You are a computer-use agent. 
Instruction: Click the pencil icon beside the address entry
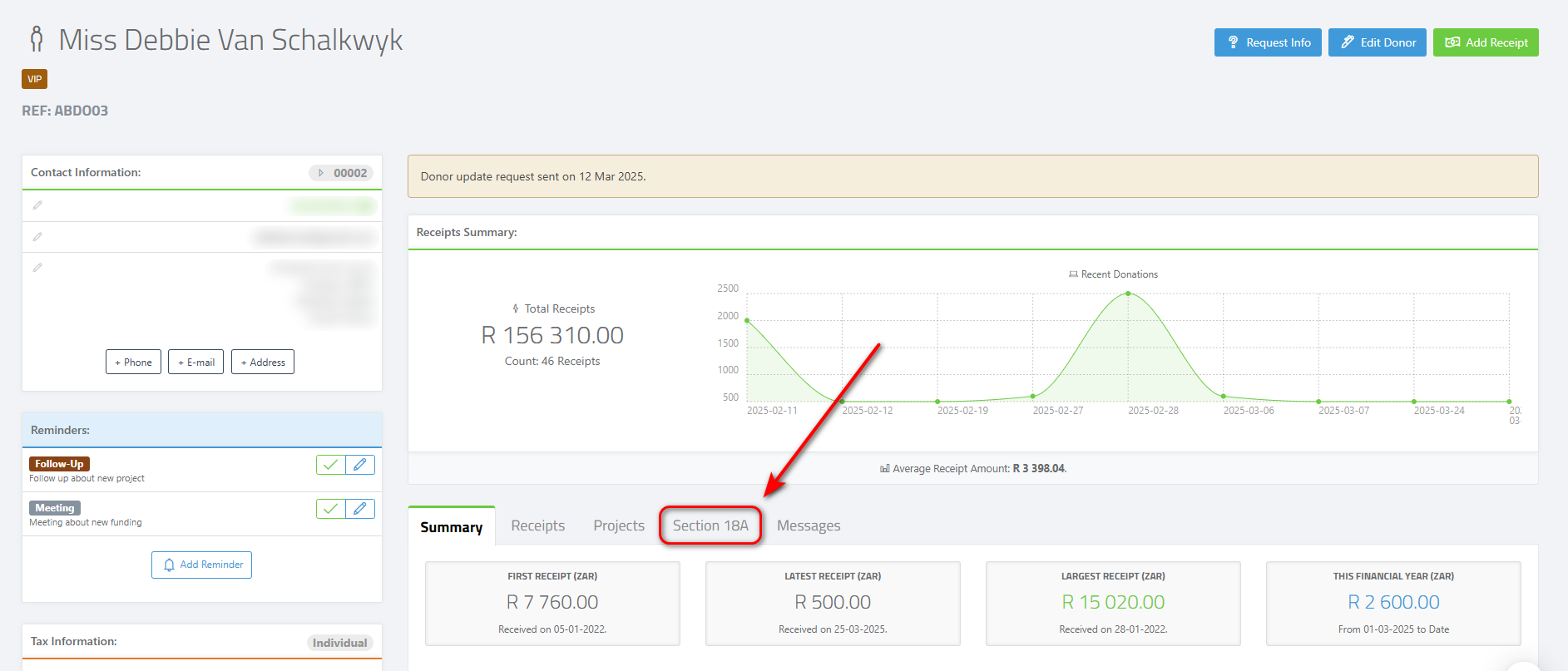[x=37, y=268]
